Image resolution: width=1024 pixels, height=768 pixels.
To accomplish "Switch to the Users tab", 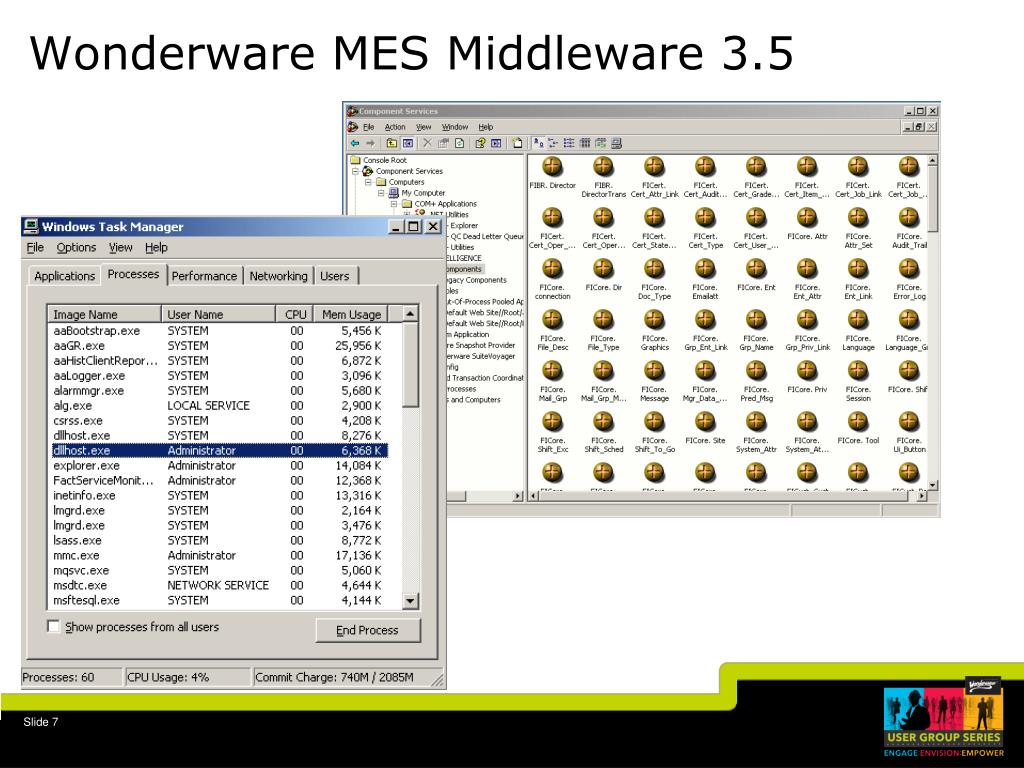I will coord(334,276).
